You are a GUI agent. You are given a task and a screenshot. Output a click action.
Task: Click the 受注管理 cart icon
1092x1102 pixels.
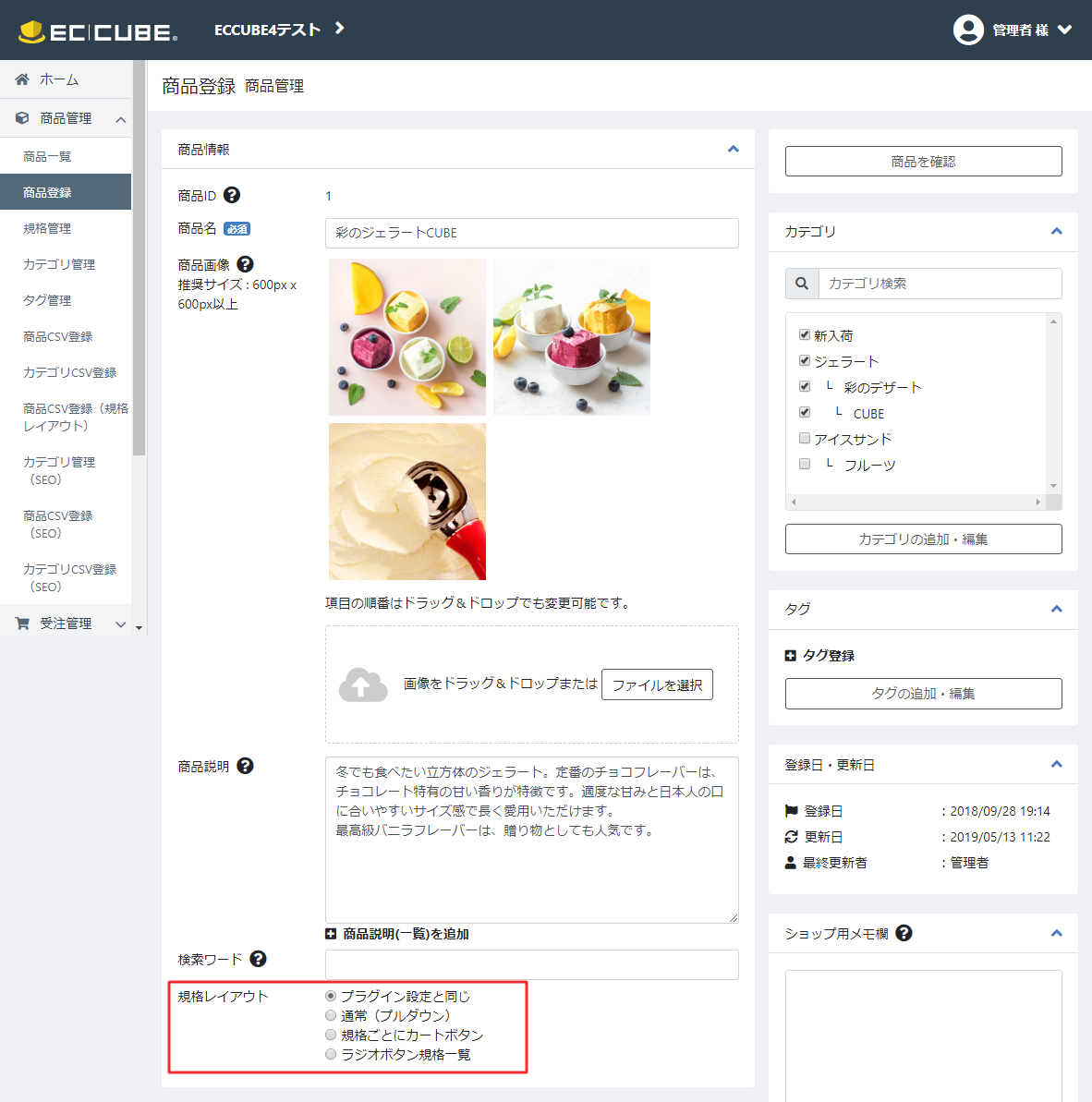[x=22, y=624]
